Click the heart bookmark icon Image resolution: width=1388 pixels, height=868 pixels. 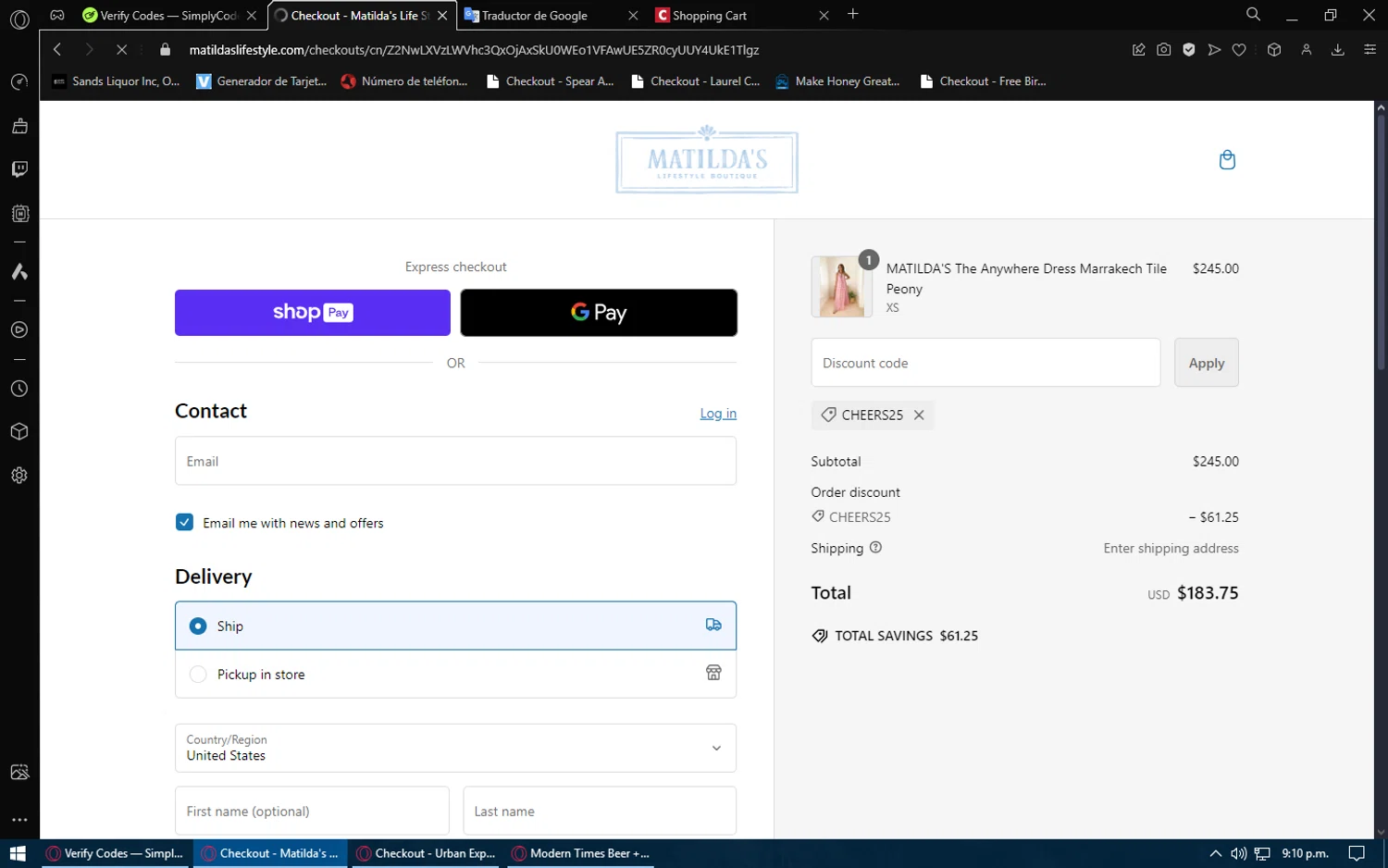tap(1239, 50)
